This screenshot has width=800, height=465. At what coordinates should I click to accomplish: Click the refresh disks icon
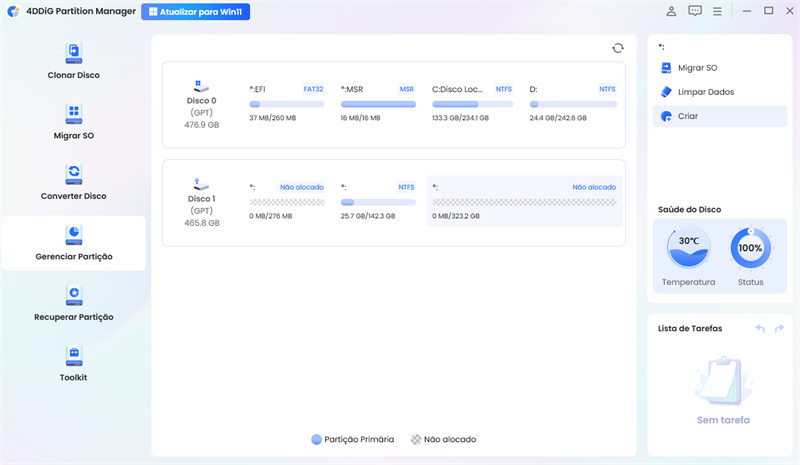tap(618, 48)
